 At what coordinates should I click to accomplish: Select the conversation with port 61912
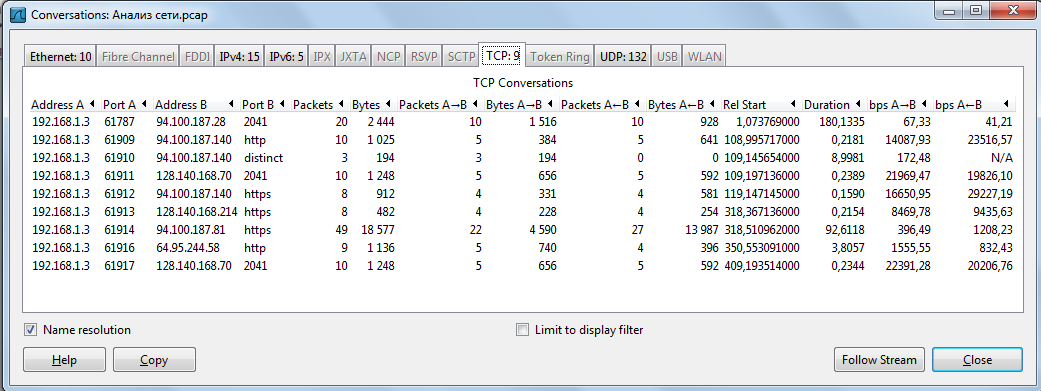coord(522,194)
